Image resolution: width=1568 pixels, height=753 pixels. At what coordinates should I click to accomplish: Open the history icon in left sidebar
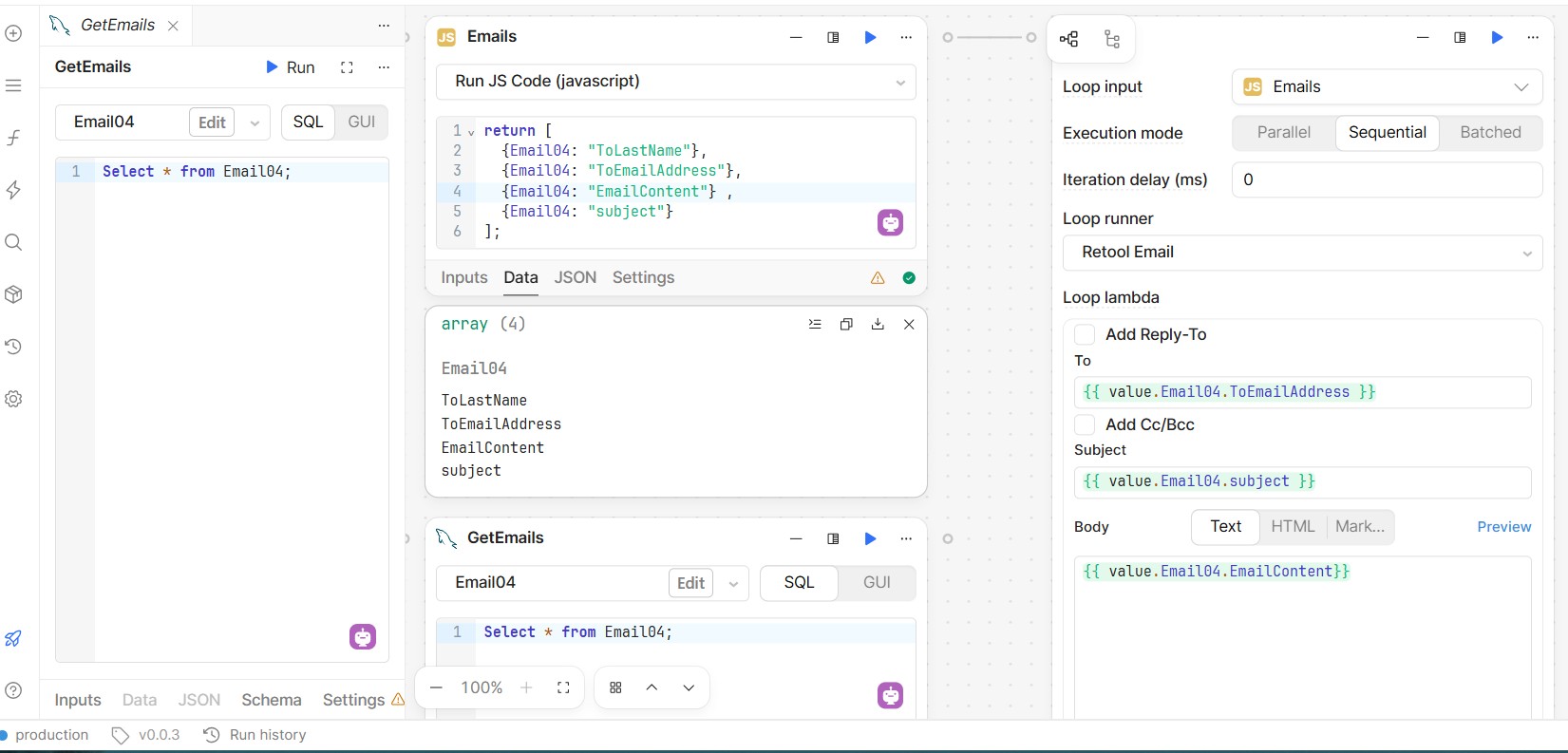pyautogui.click(x=13, y=347)
